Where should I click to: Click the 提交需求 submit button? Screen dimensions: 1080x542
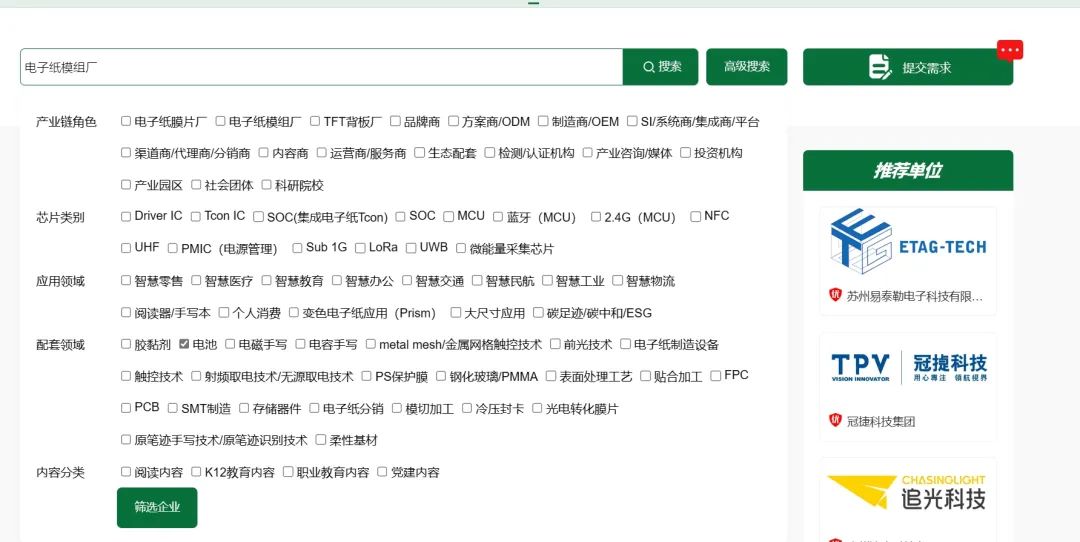[x=908, y=67]
